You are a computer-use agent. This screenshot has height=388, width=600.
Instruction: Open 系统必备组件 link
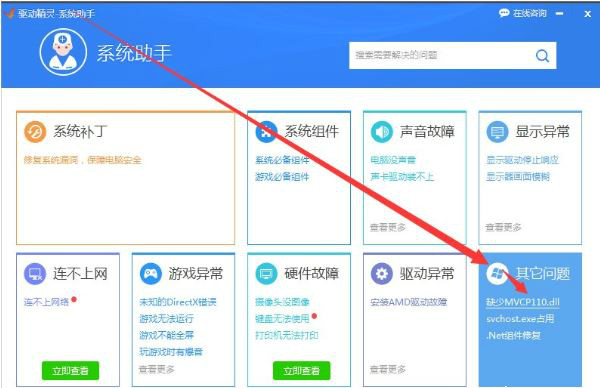[x=282, y=160]
